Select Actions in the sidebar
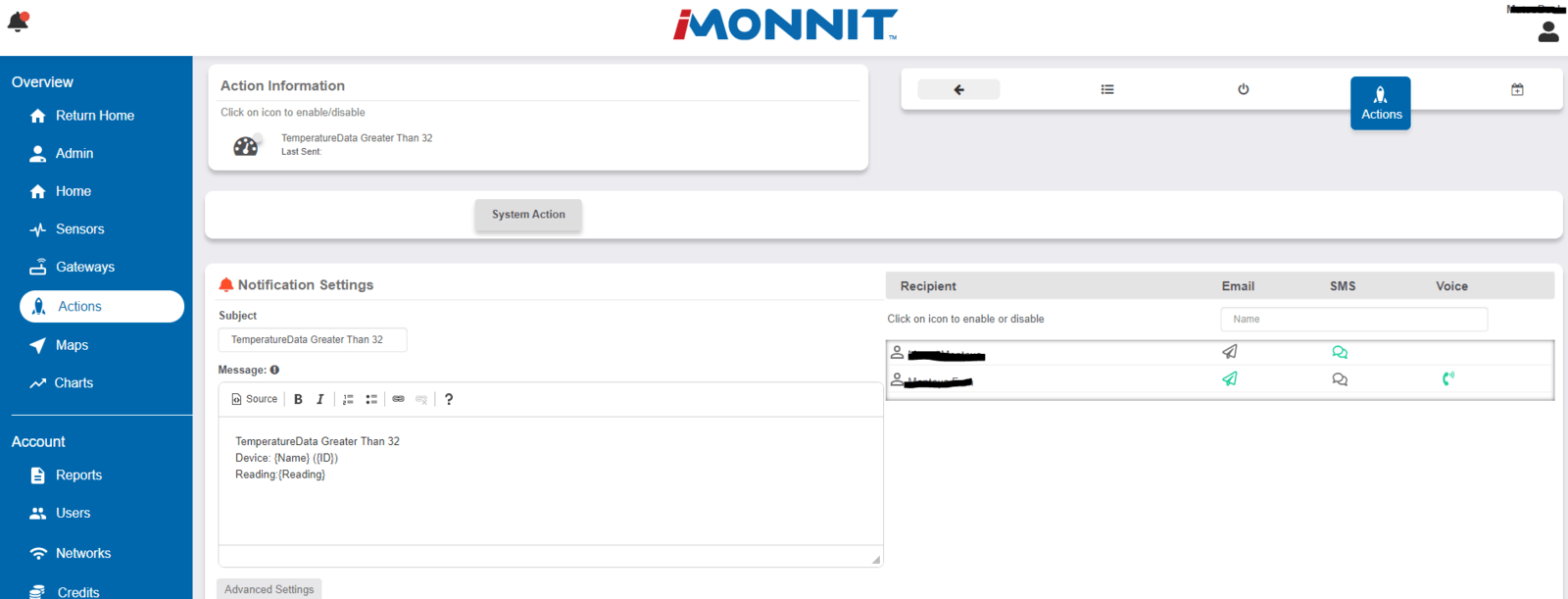The height and width of the screenshot is (599, 1568). pyautogui.click(x=102, y=306)
